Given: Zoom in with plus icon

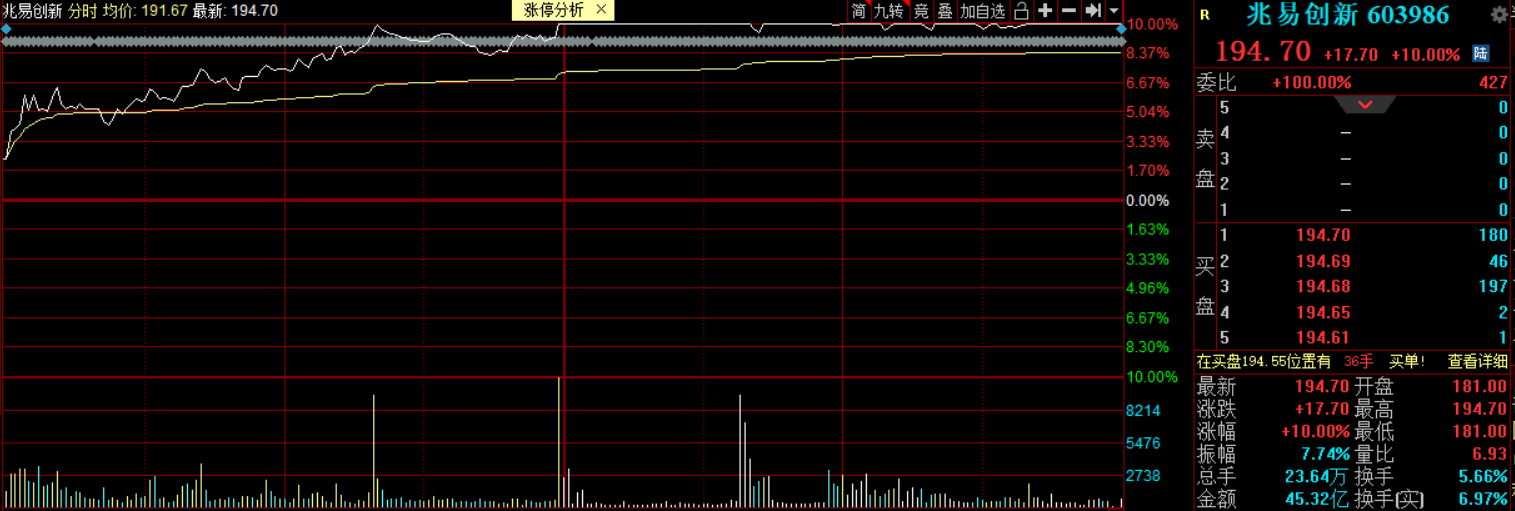Looking at the screenshot, I should 1045,11.
